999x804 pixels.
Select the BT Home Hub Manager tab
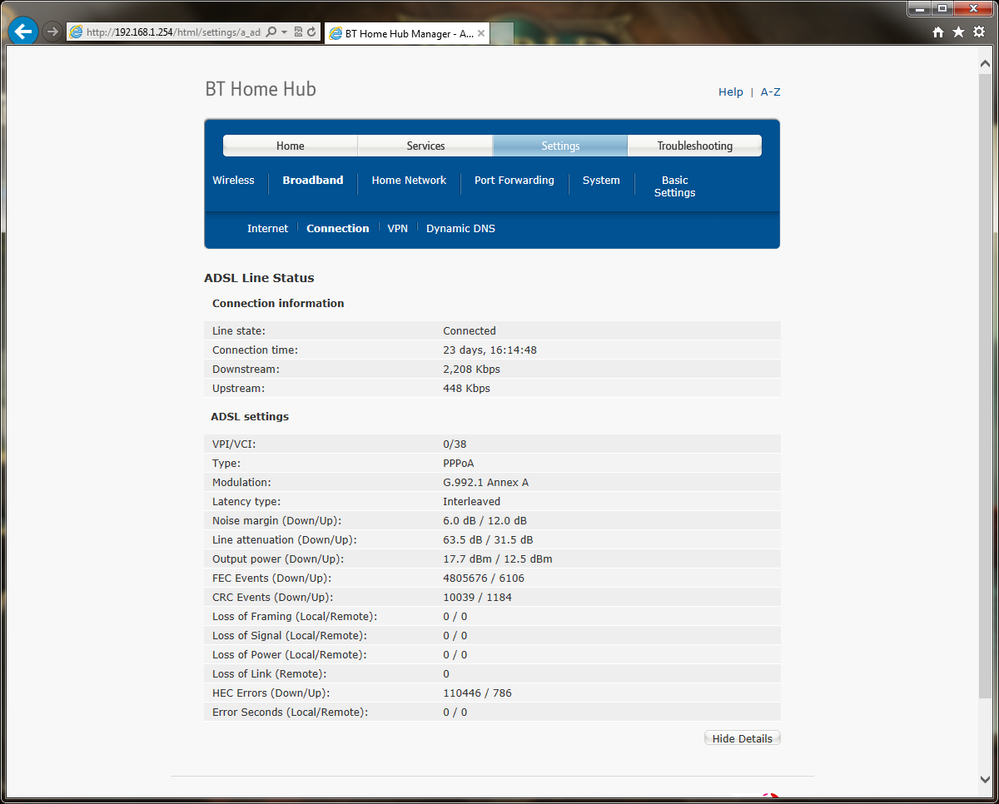coord(406,33)
